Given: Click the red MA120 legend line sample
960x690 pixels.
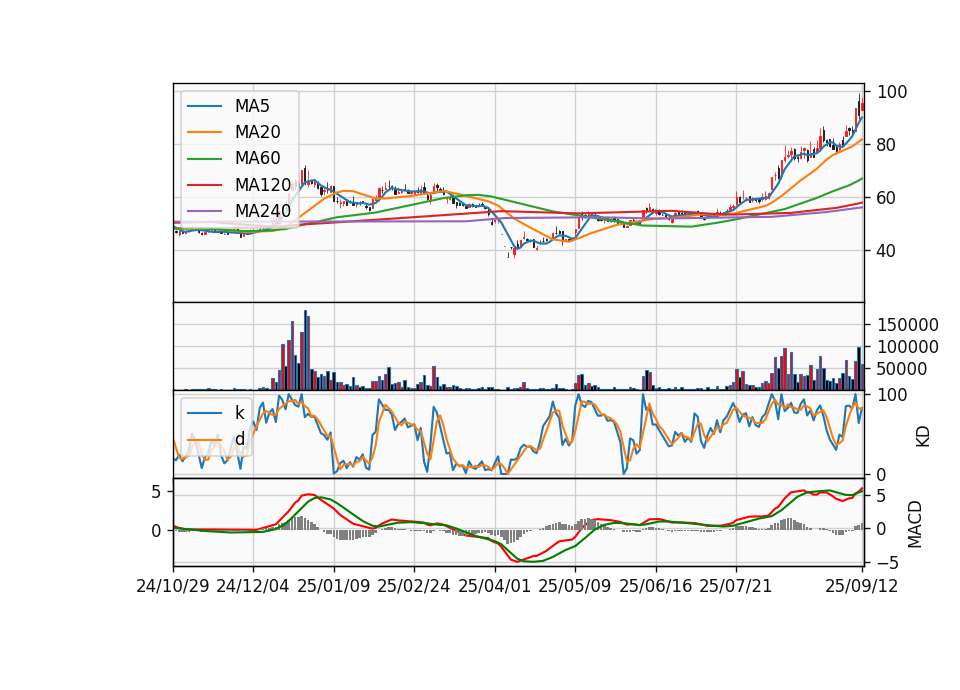Looking at the screenshot, I should click(204, 186).
